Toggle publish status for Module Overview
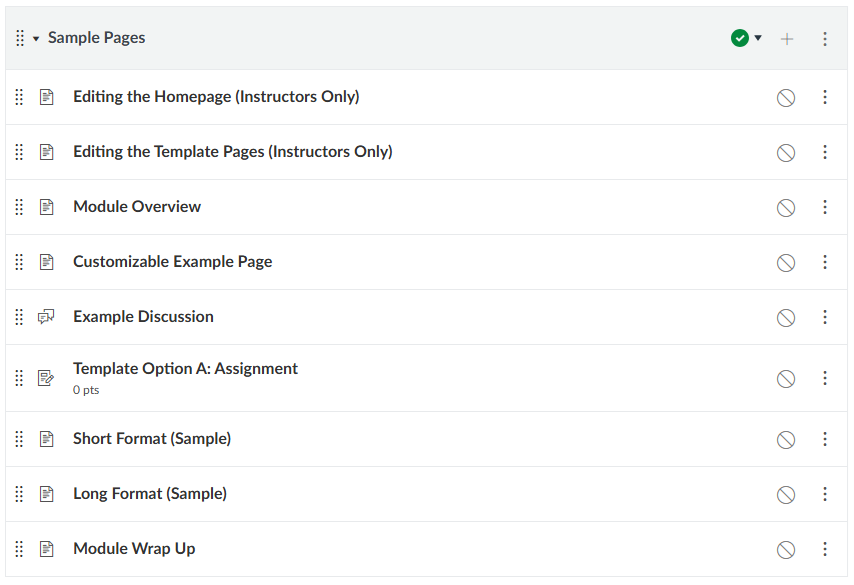Image resolution: width=854 pixels, height=585 pixels. coord(786,207)
